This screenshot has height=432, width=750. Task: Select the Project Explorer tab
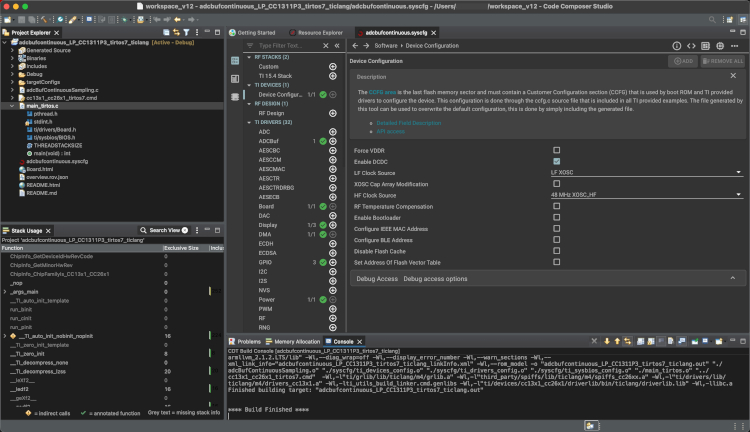pos(31,33)
